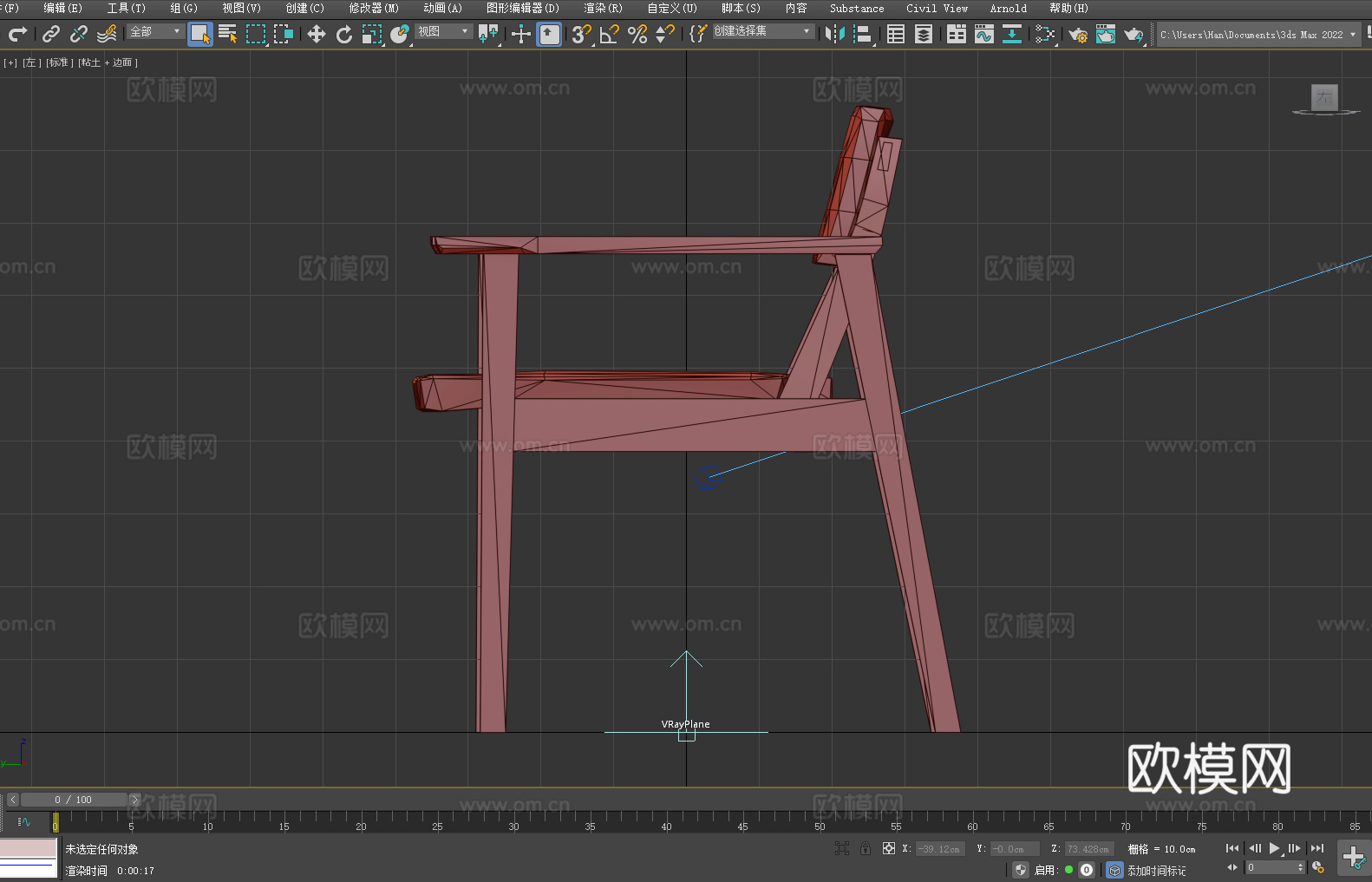Step time slider back with left arrow
This screenshot has height=882, width=1372.
click(12, 800)
